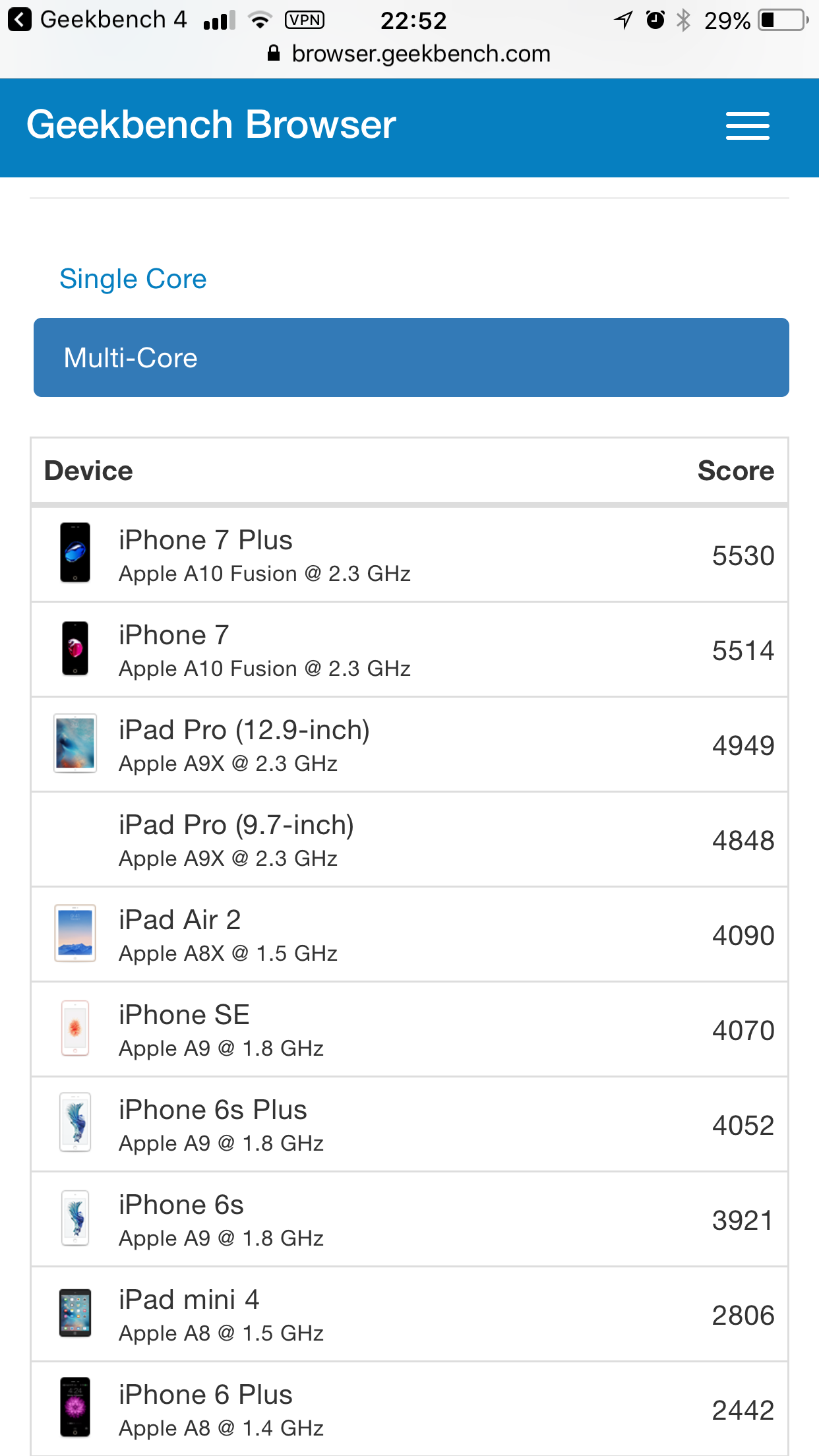
Task: Open the hamburger navigation menu
Action: (x=747, y=125)
